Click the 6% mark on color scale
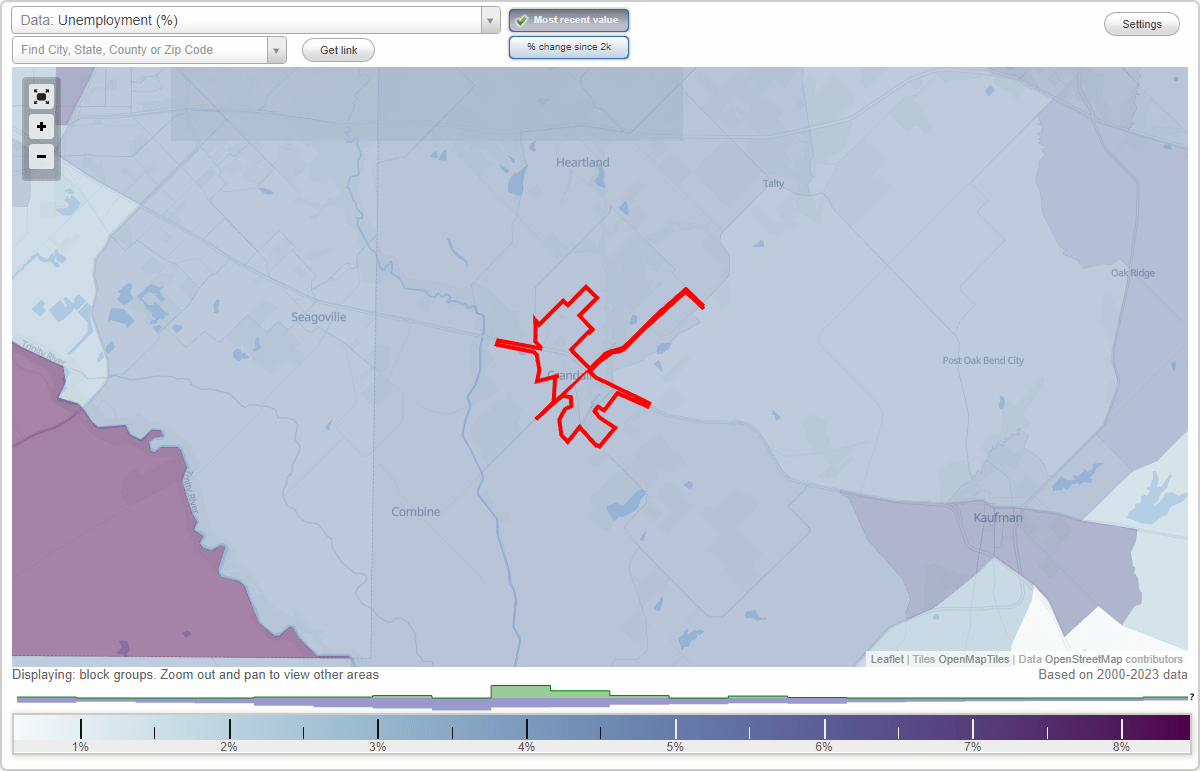Viewport: 1200px width, 771px height. point(824,746)
